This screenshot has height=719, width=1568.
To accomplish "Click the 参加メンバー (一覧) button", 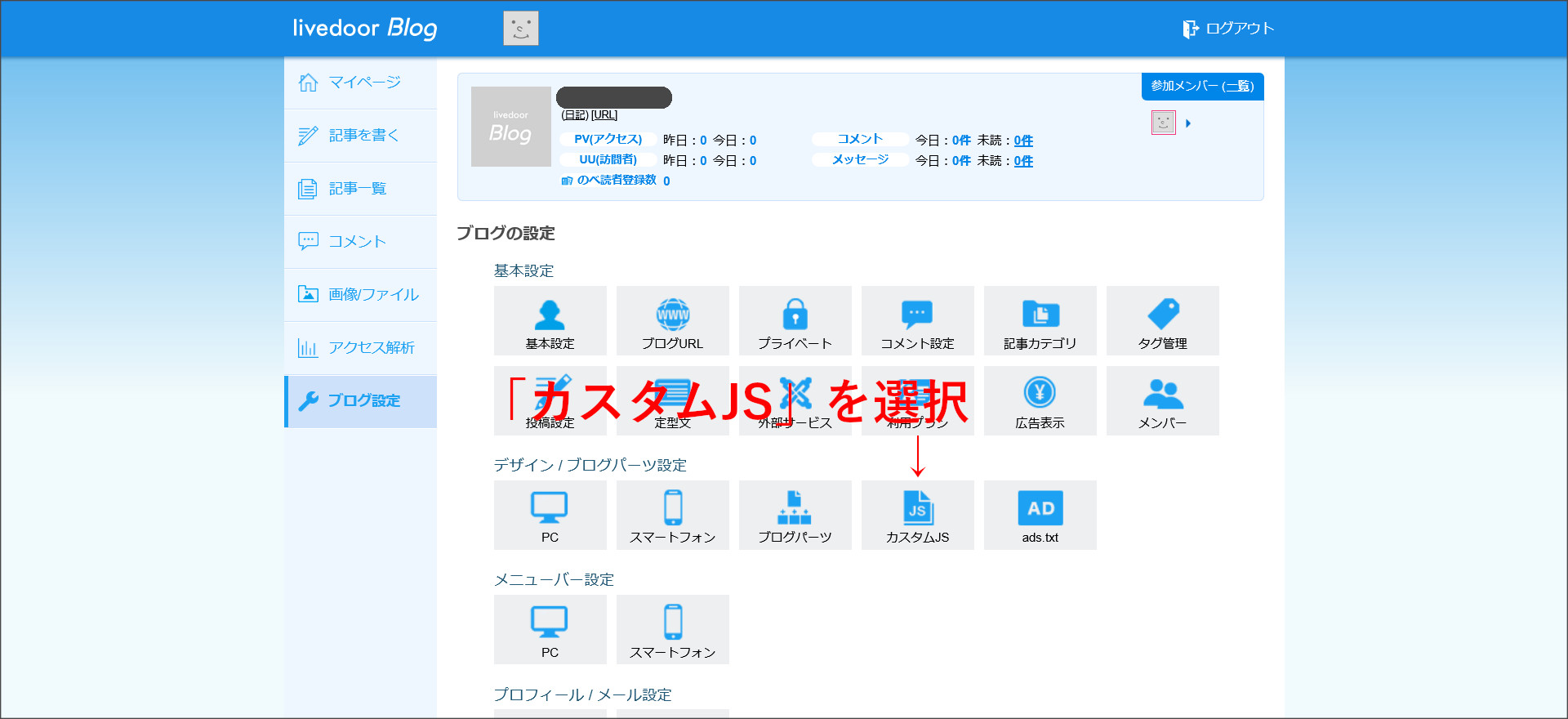I will point(1202,86).
